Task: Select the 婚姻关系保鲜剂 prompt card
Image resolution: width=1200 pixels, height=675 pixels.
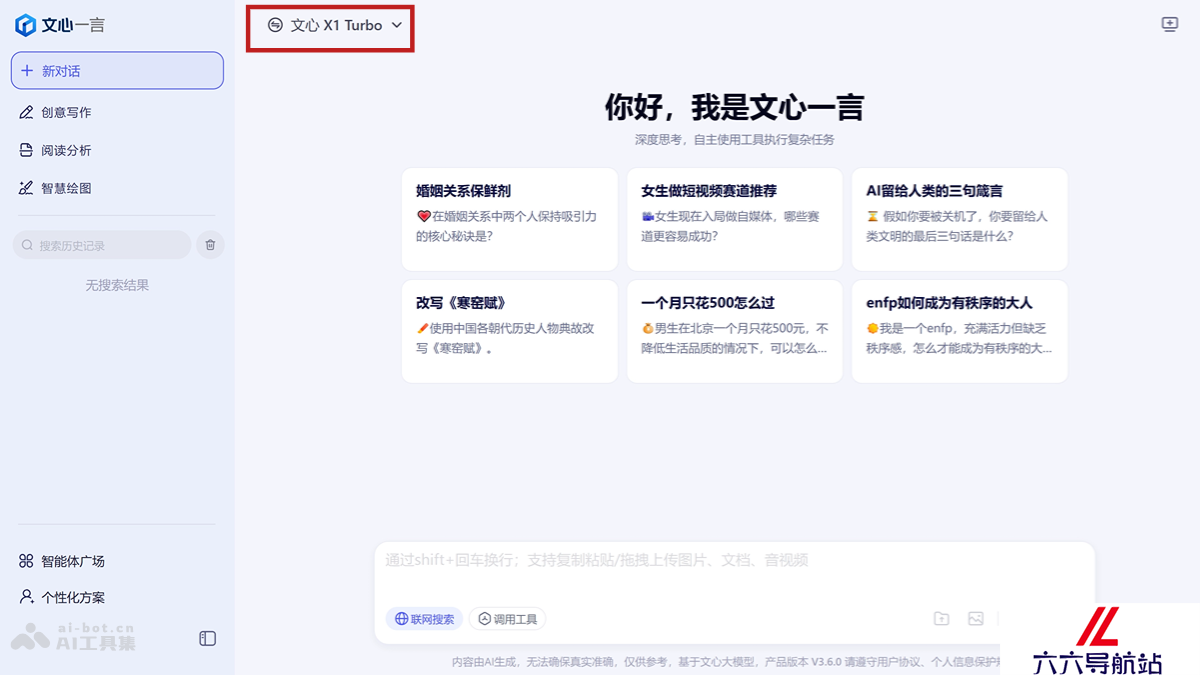Action: point(510,219)
